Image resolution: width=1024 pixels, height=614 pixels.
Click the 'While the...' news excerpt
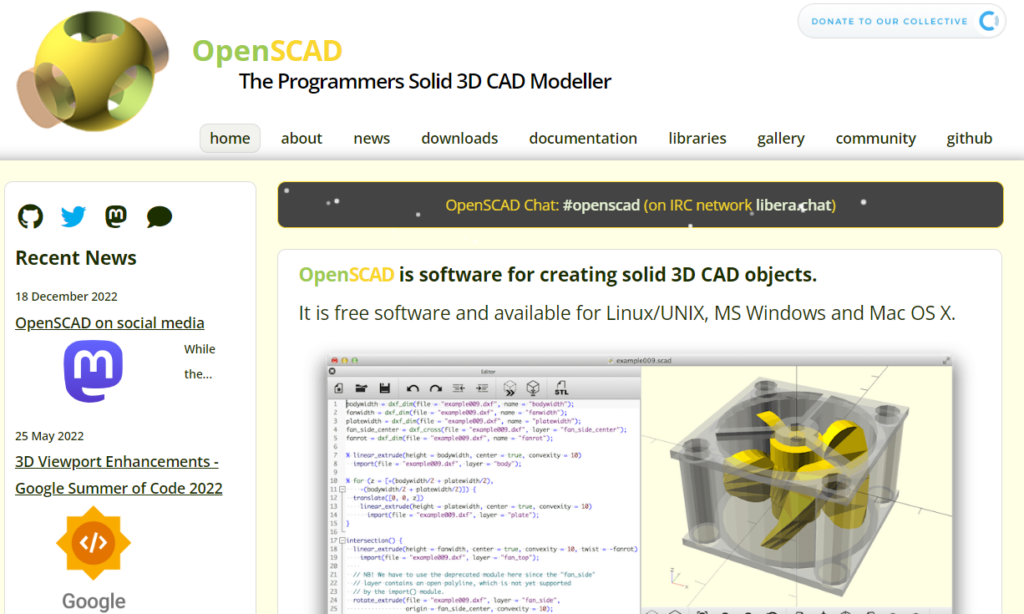click(x=199, y=362)
